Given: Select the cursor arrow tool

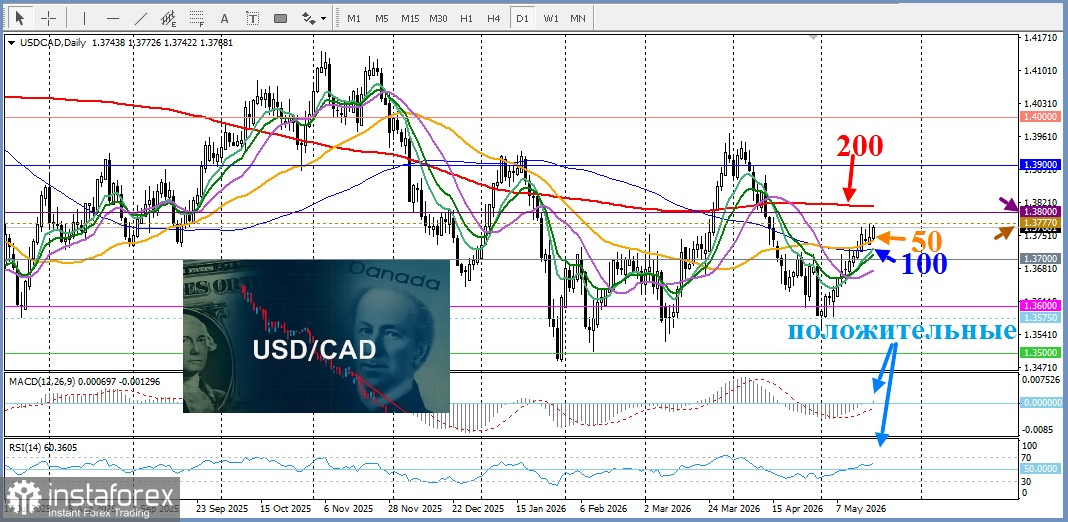Looking at the screenshot, I should click(x=20, y=18).
